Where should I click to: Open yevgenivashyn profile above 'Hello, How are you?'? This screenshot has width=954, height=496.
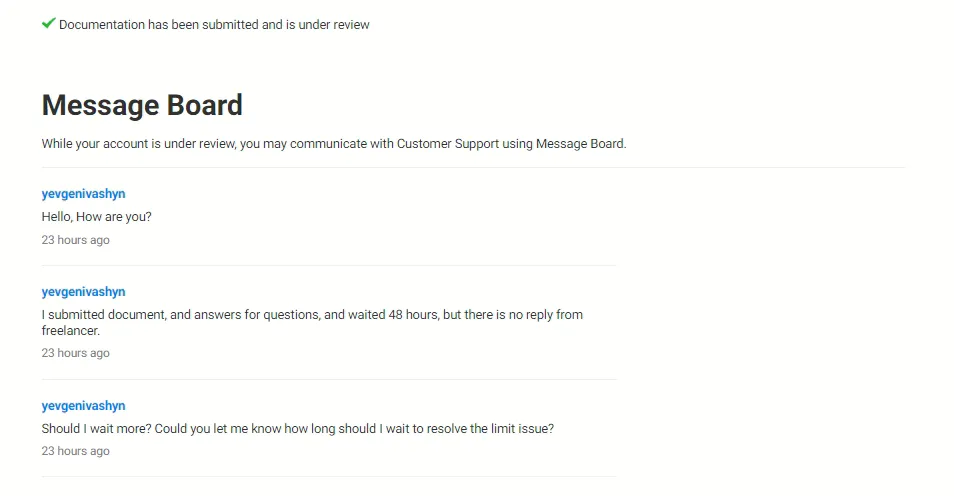tap(83, 194)
